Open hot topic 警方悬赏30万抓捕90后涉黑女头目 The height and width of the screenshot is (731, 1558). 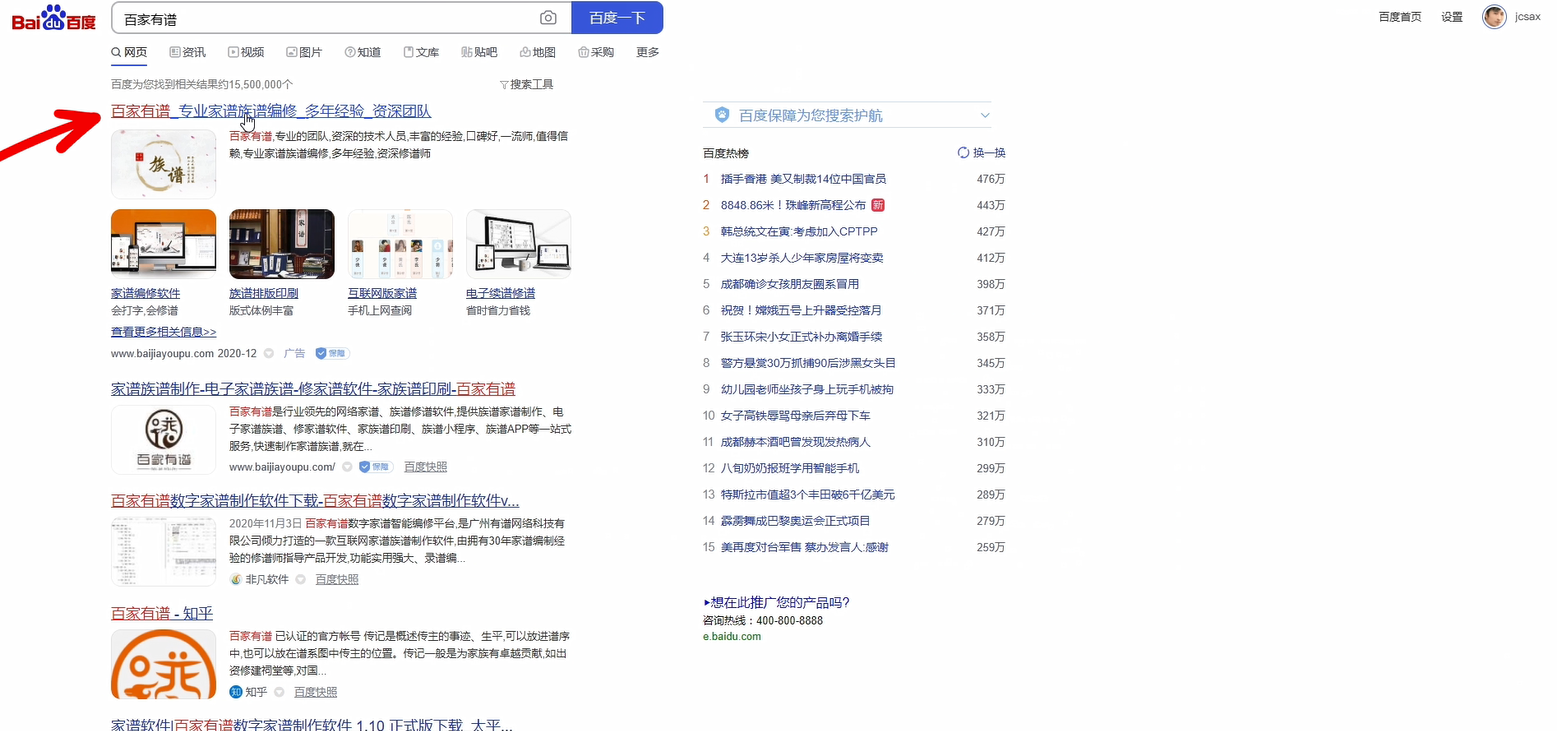[x=808, y=363]
